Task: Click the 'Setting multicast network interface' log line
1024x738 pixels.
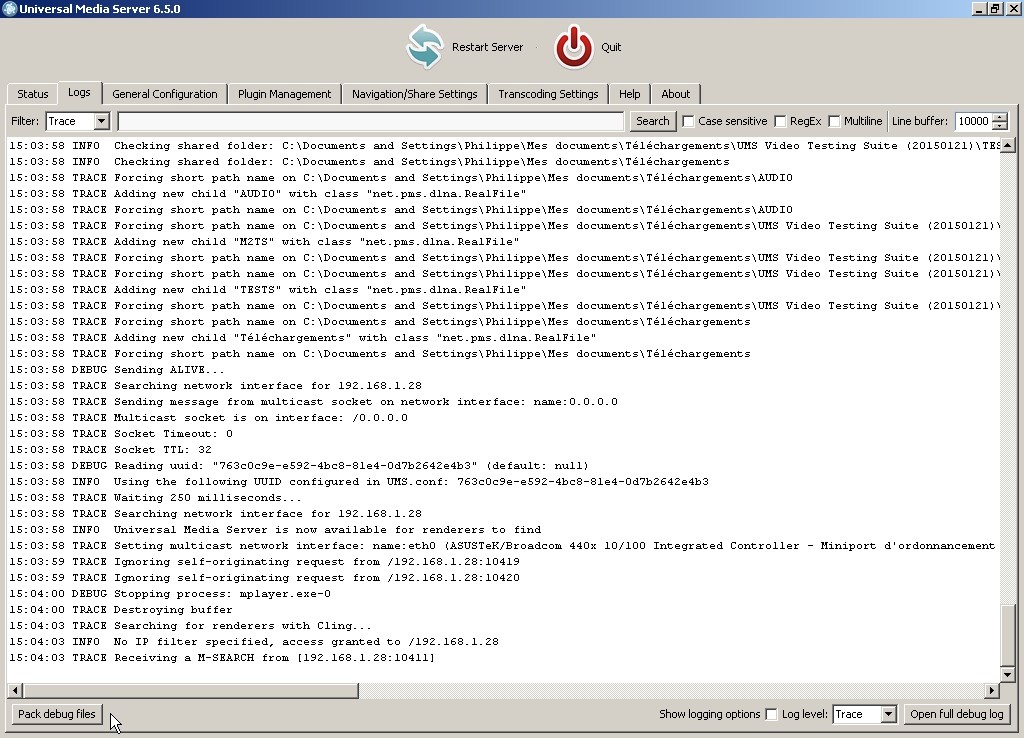Action: (x=502, y=546)
